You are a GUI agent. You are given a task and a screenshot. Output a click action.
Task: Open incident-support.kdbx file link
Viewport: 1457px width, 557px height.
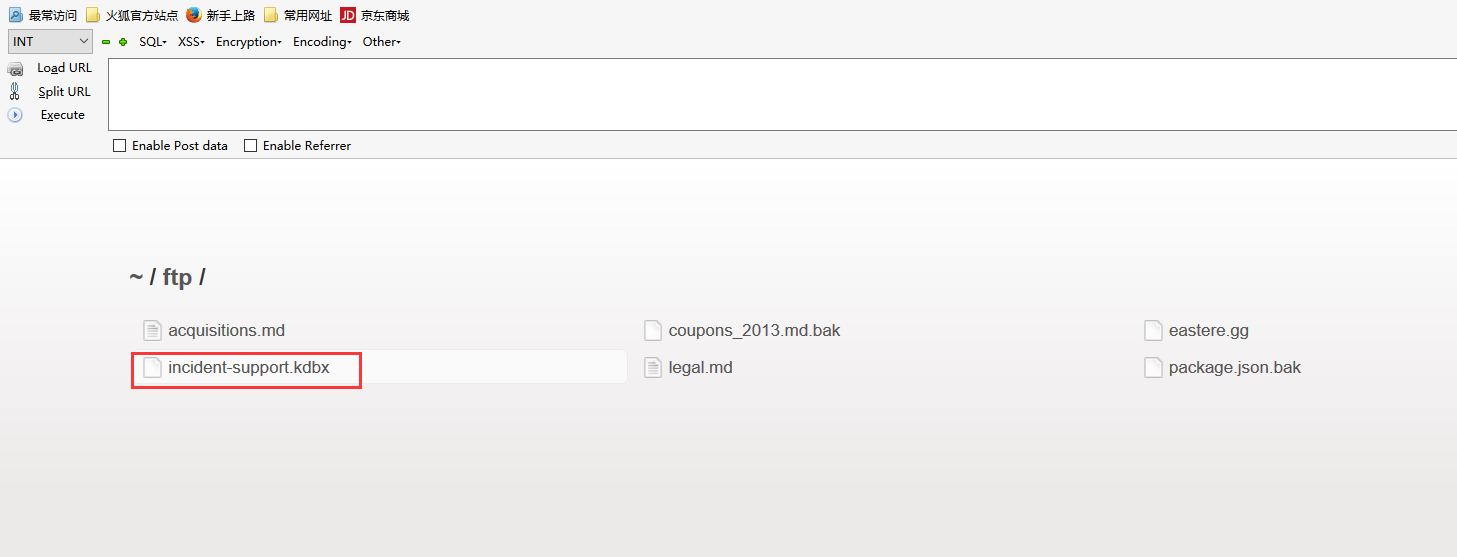[248, 367]
